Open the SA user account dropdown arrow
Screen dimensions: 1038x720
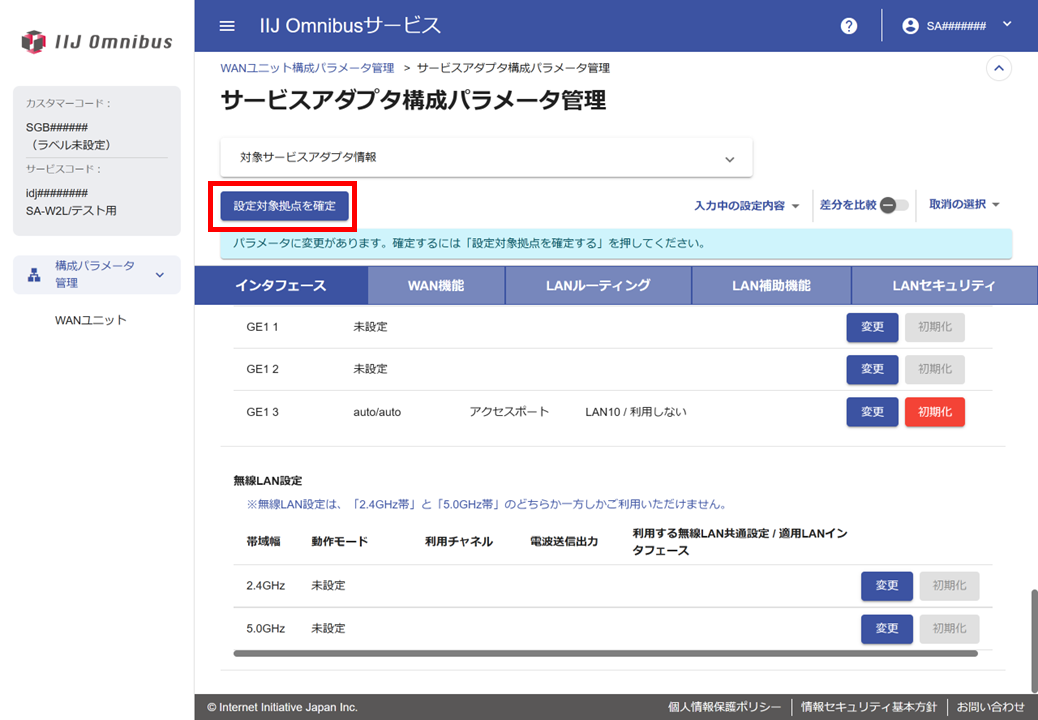point(1006,25)
